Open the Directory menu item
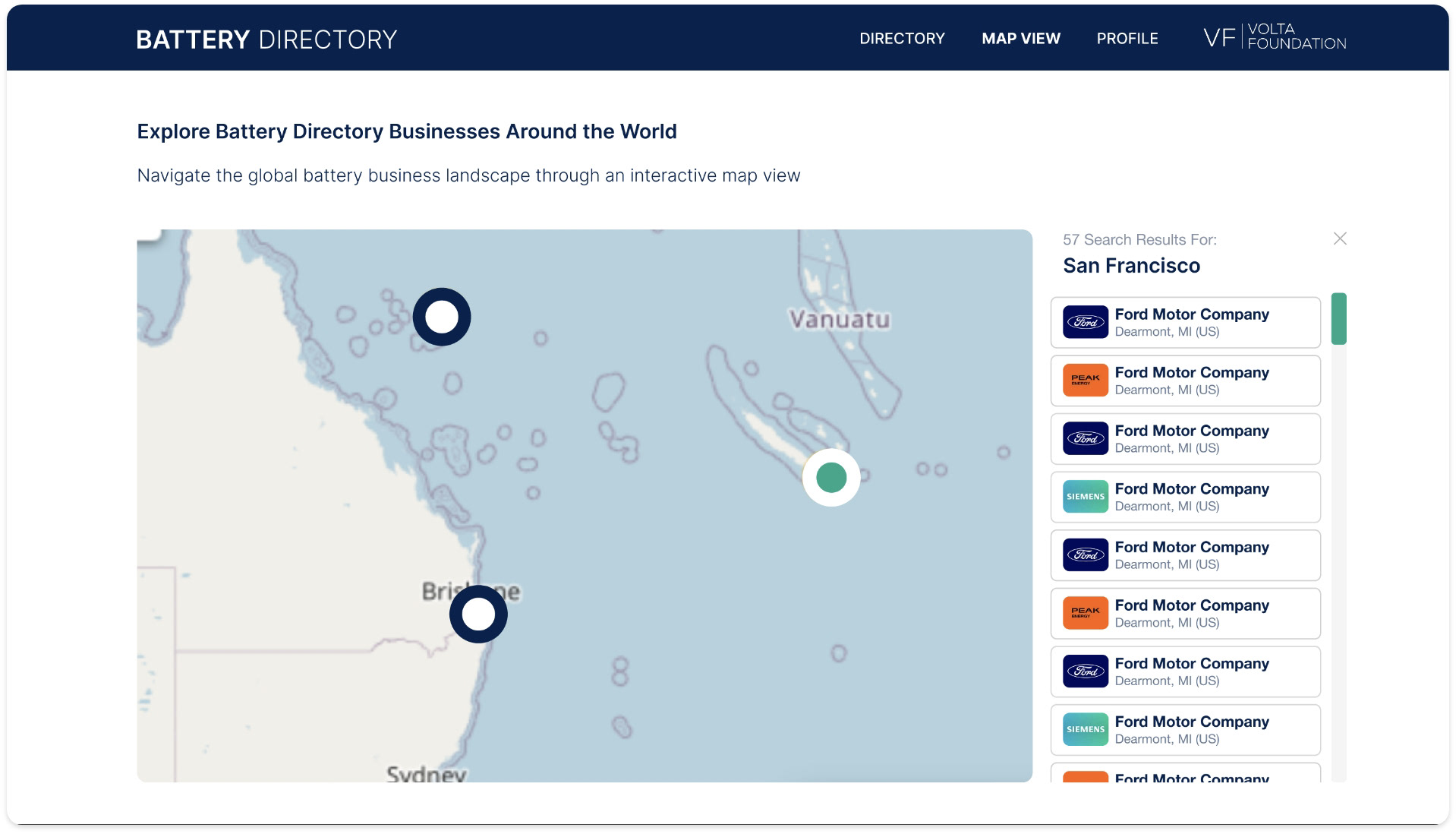The image size is (1456, 834). pos(902,39)
